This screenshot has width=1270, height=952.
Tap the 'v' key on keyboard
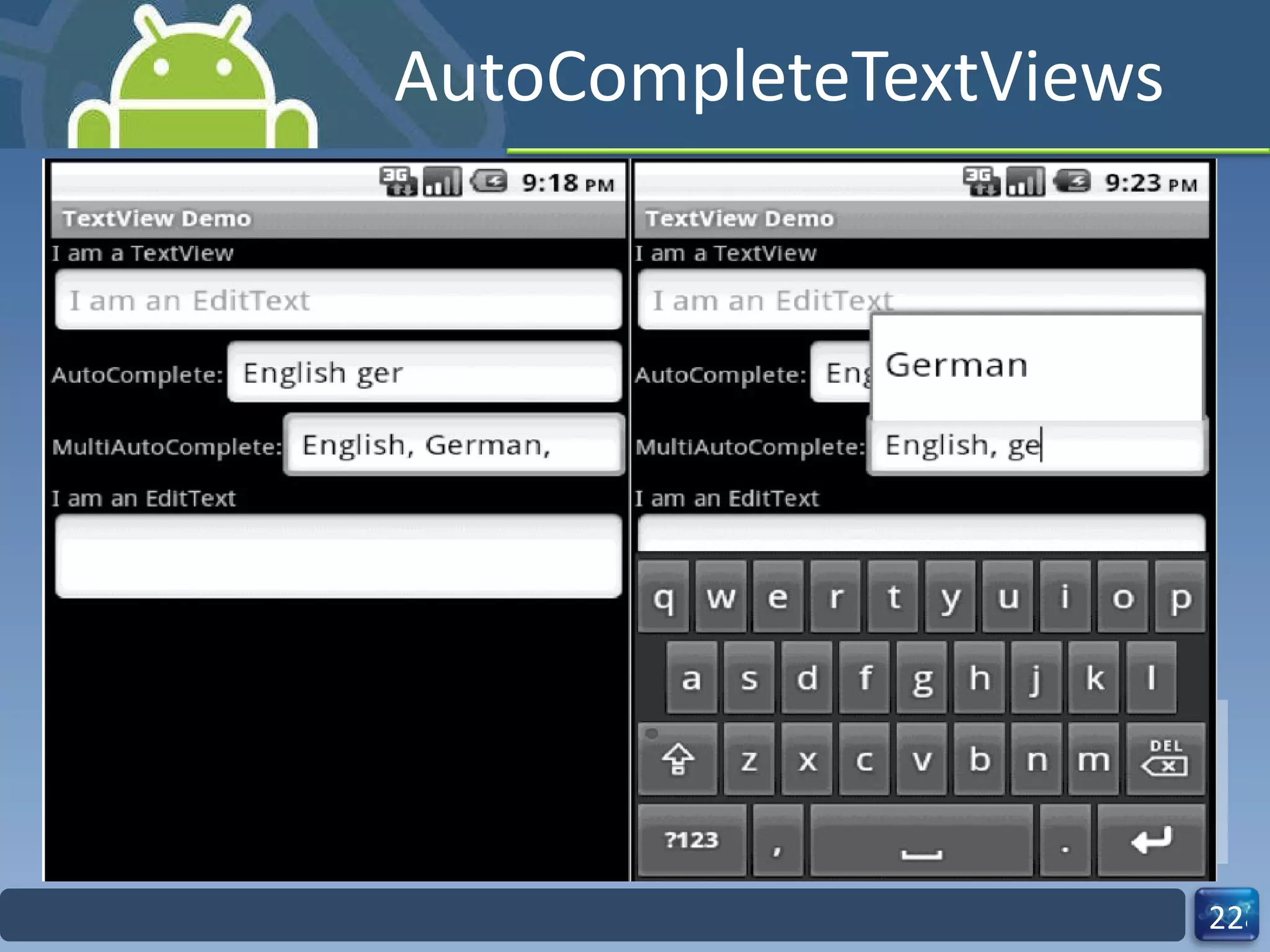click(921, 759)
